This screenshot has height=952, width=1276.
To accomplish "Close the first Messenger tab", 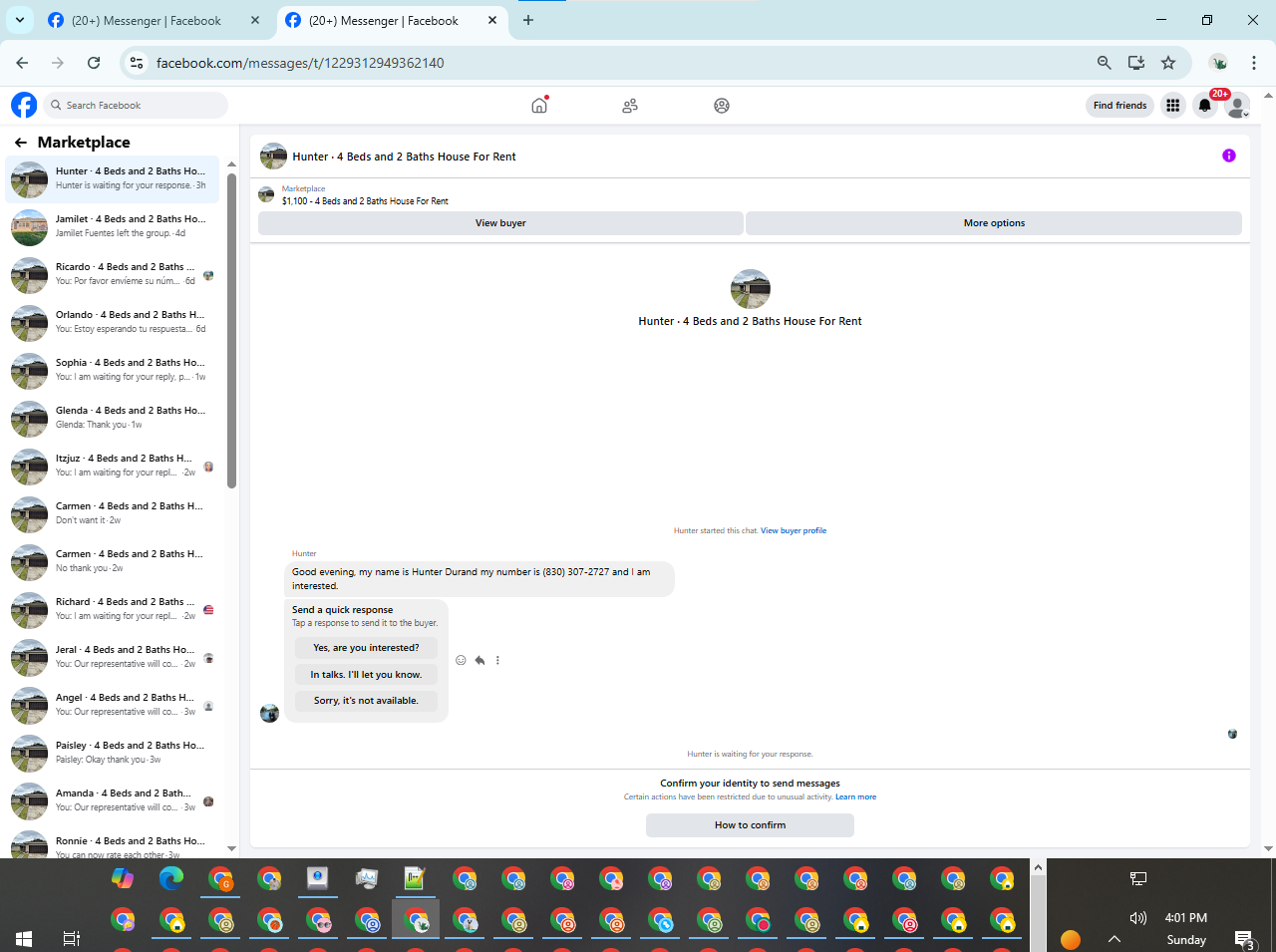I will tap(255, 20).
